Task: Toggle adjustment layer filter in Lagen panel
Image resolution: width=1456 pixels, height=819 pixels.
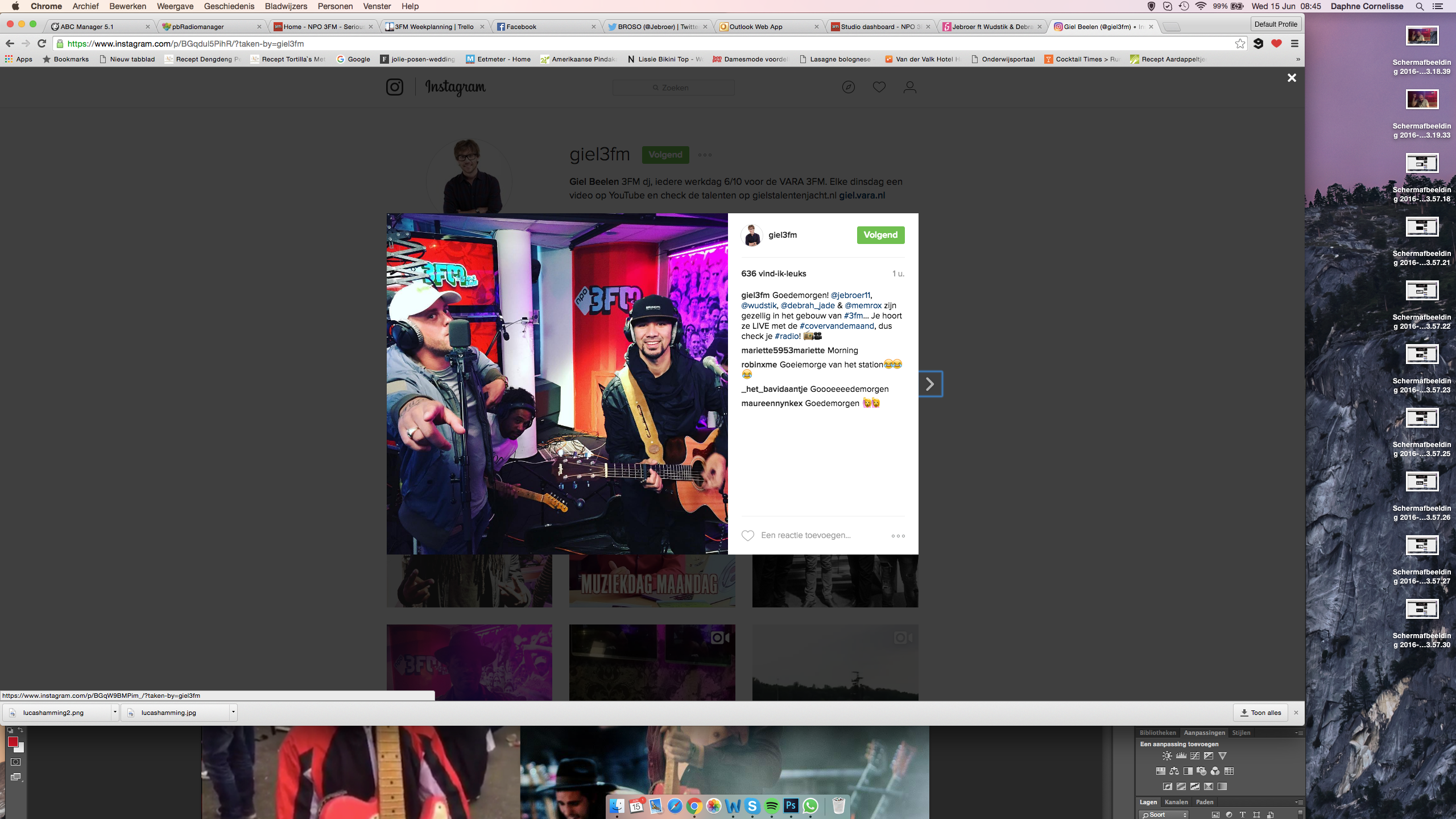Action: [x=1229, y=814]
